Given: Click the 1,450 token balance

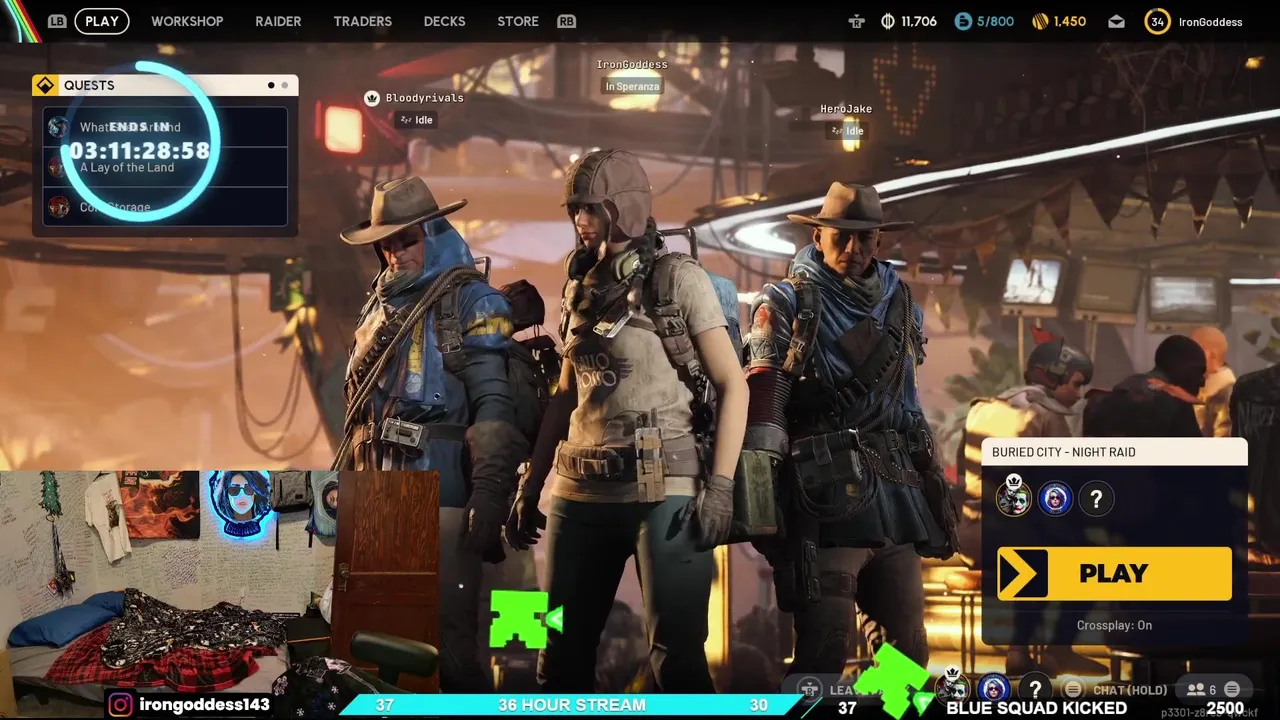Looking at the screenshot, I should [1070, 21].
